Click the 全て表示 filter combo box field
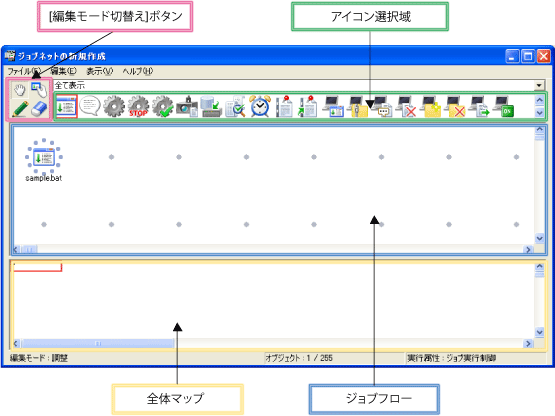 [x=299, y=85]
